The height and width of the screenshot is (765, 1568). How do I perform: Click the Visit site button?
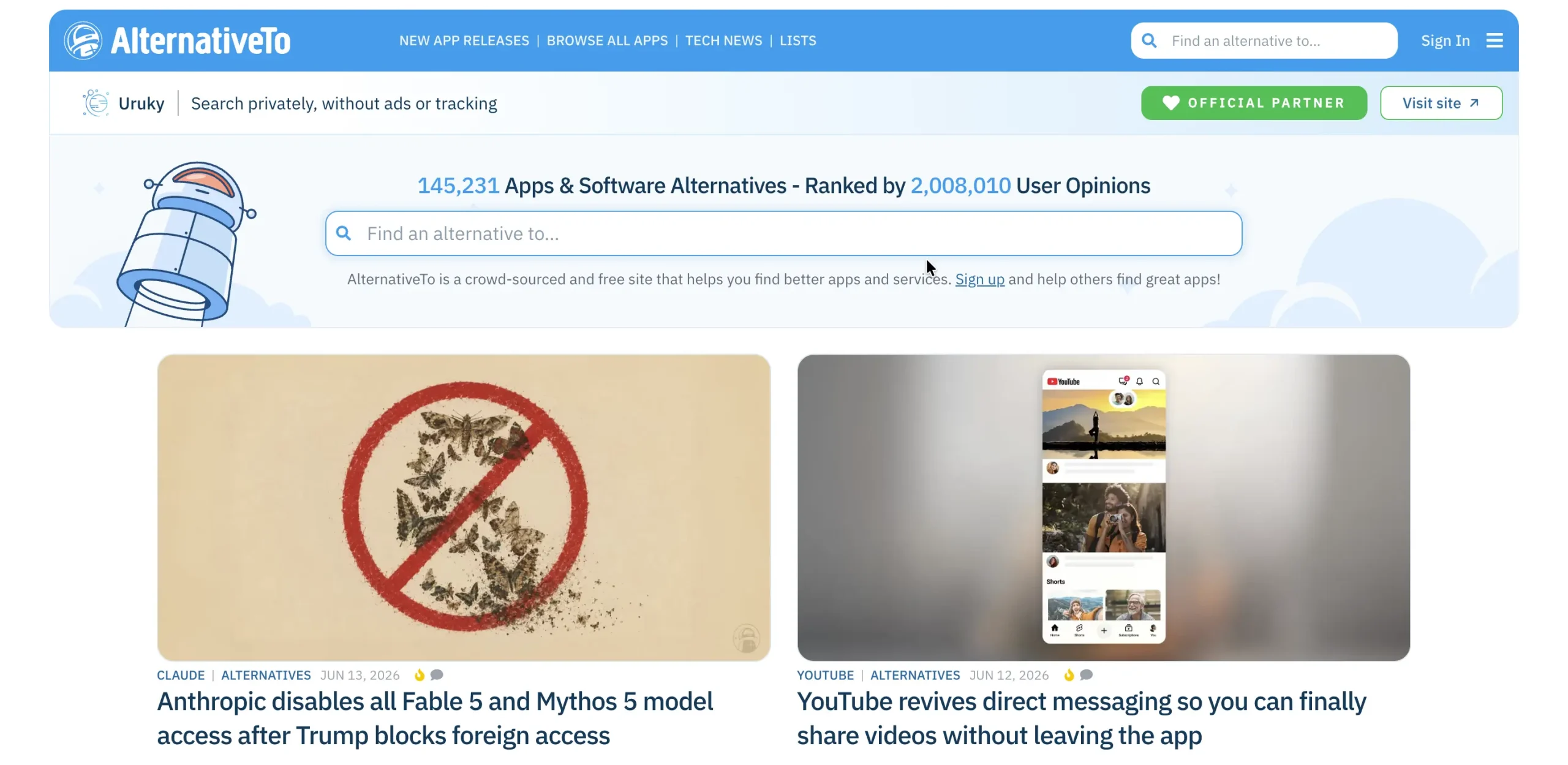click(x=1441, y=103)
